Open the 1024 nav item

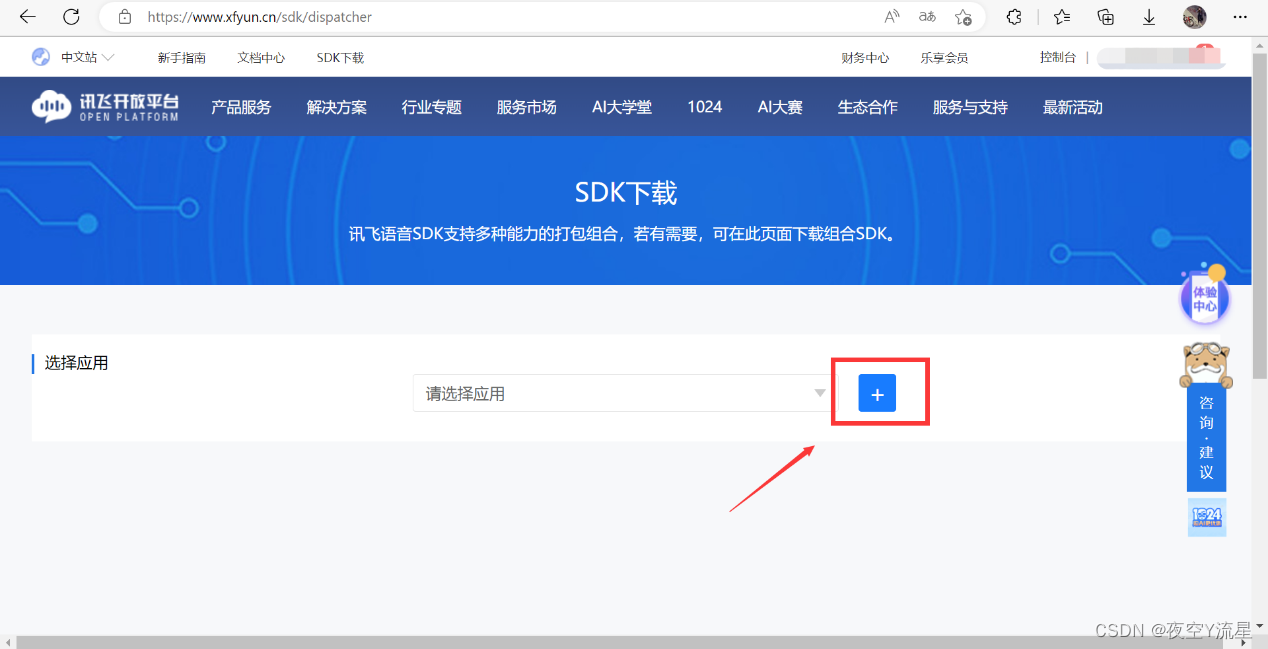point(705,107)
